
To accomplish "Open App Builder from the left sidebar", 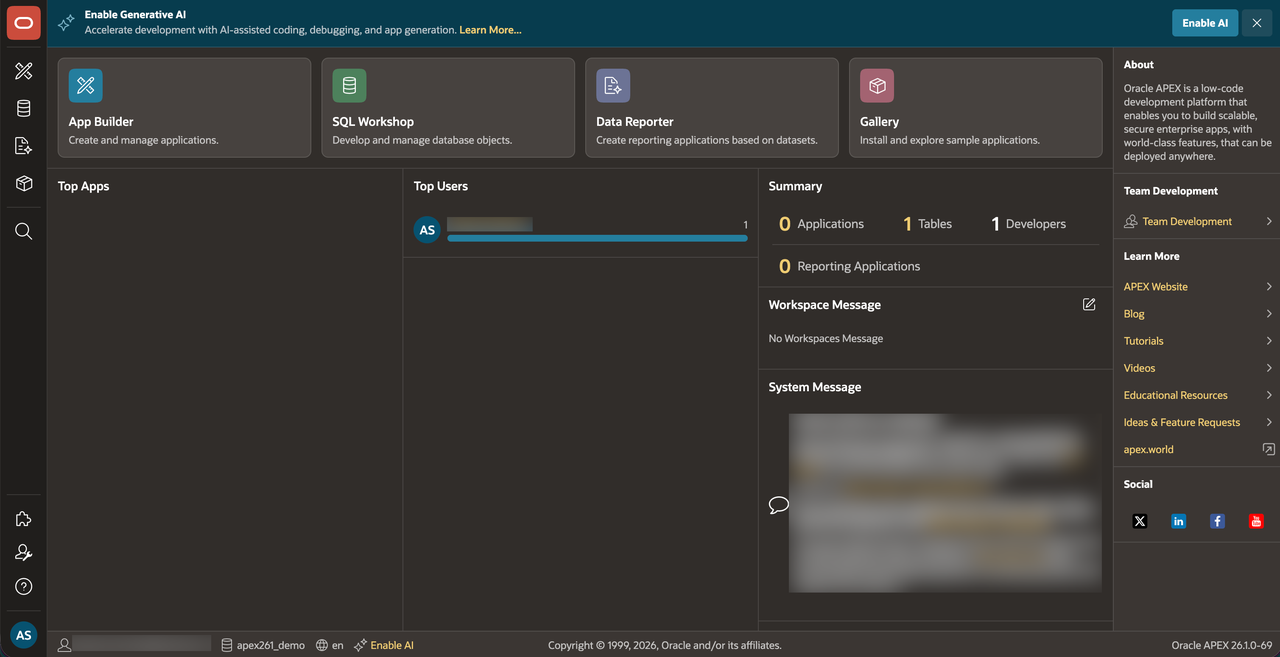I will tap(24, 71).
